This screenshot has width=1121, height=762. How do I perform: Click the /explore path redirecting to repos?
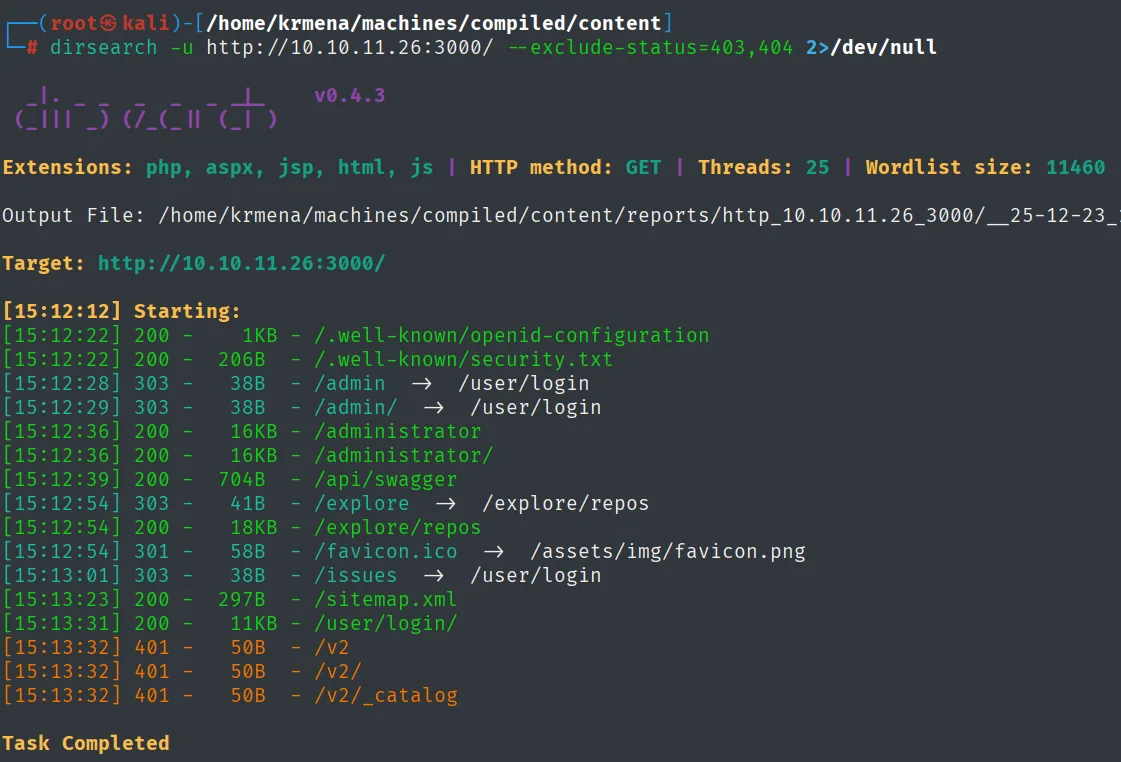(x=362, y=503)
